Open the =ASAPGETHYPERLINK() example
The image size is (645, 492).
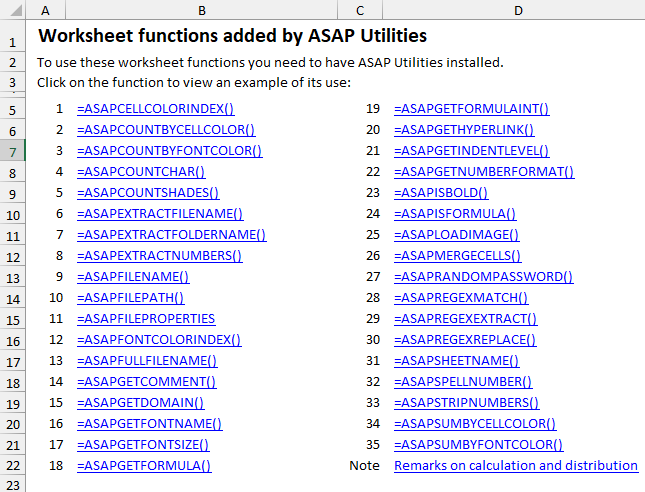click(x=464, y=130)
